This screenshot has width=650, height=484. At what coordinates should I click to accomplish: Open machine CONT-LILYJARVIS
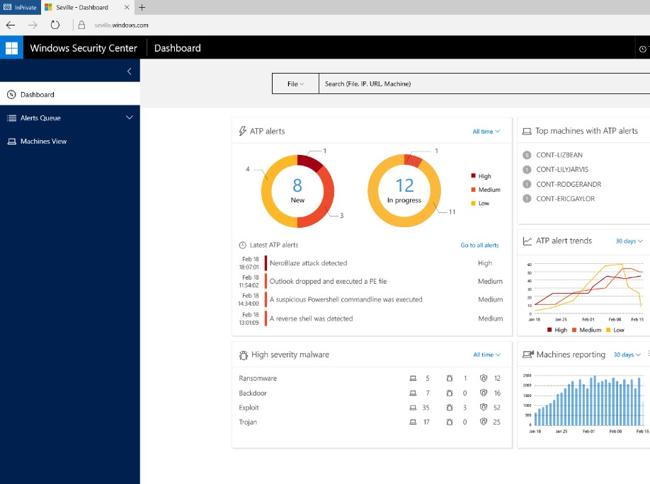(562, 169)
